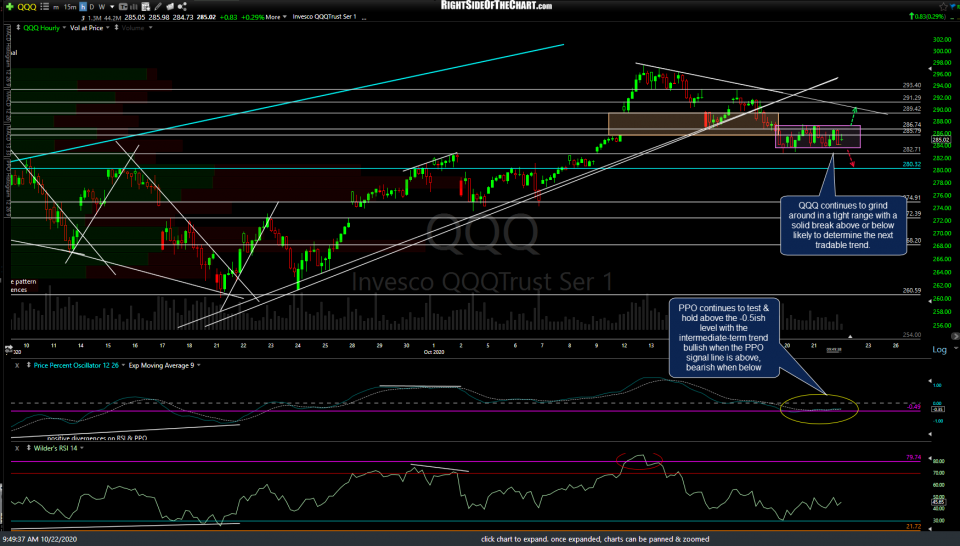This screenshot has height=546, width=960.
Task: Click the share icon in toolbar
Action: tap(182, 7)
